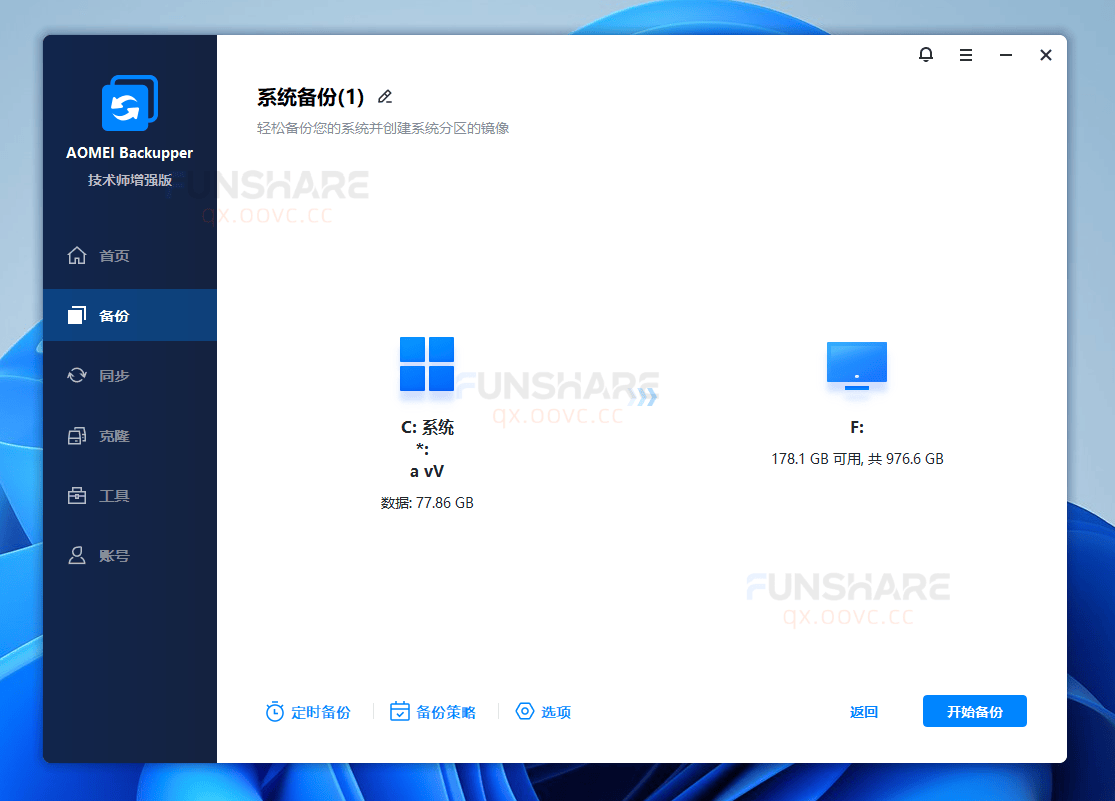Select the 首页 home icon in sidebar
1115x801 pixels.
78,255
